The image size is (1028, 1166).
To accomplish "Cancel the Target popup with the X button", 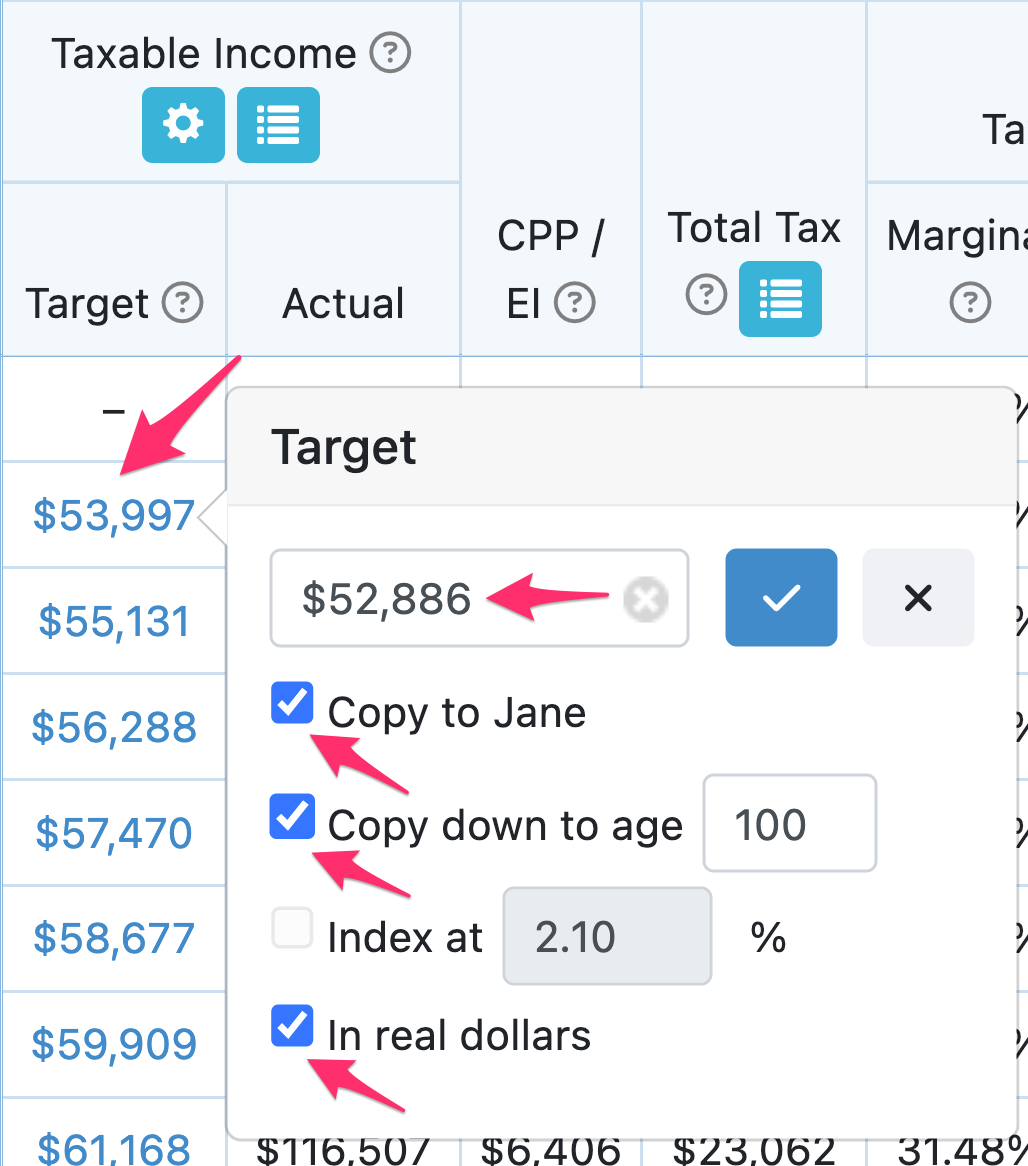I will pyautogui.click(x=917, y=597).
